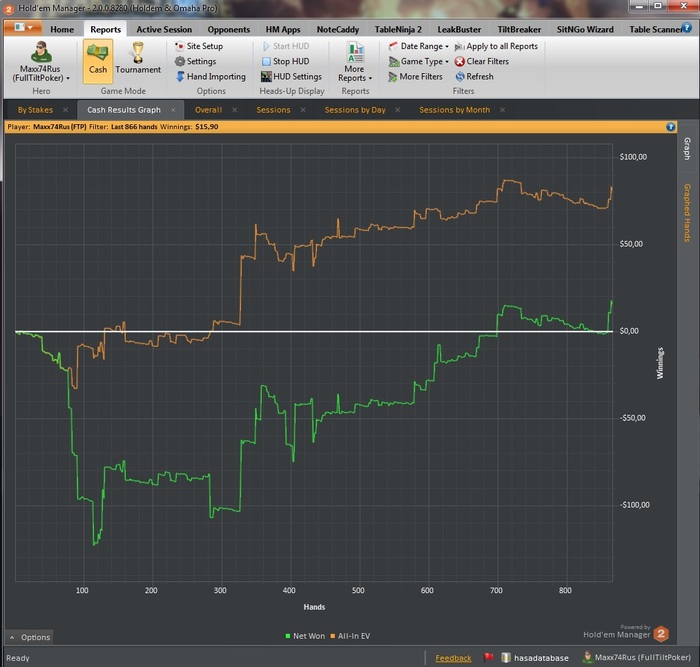Switch to the Sessions report tab
Viewport: 700px width, 667px height.
tap(273, 110)
